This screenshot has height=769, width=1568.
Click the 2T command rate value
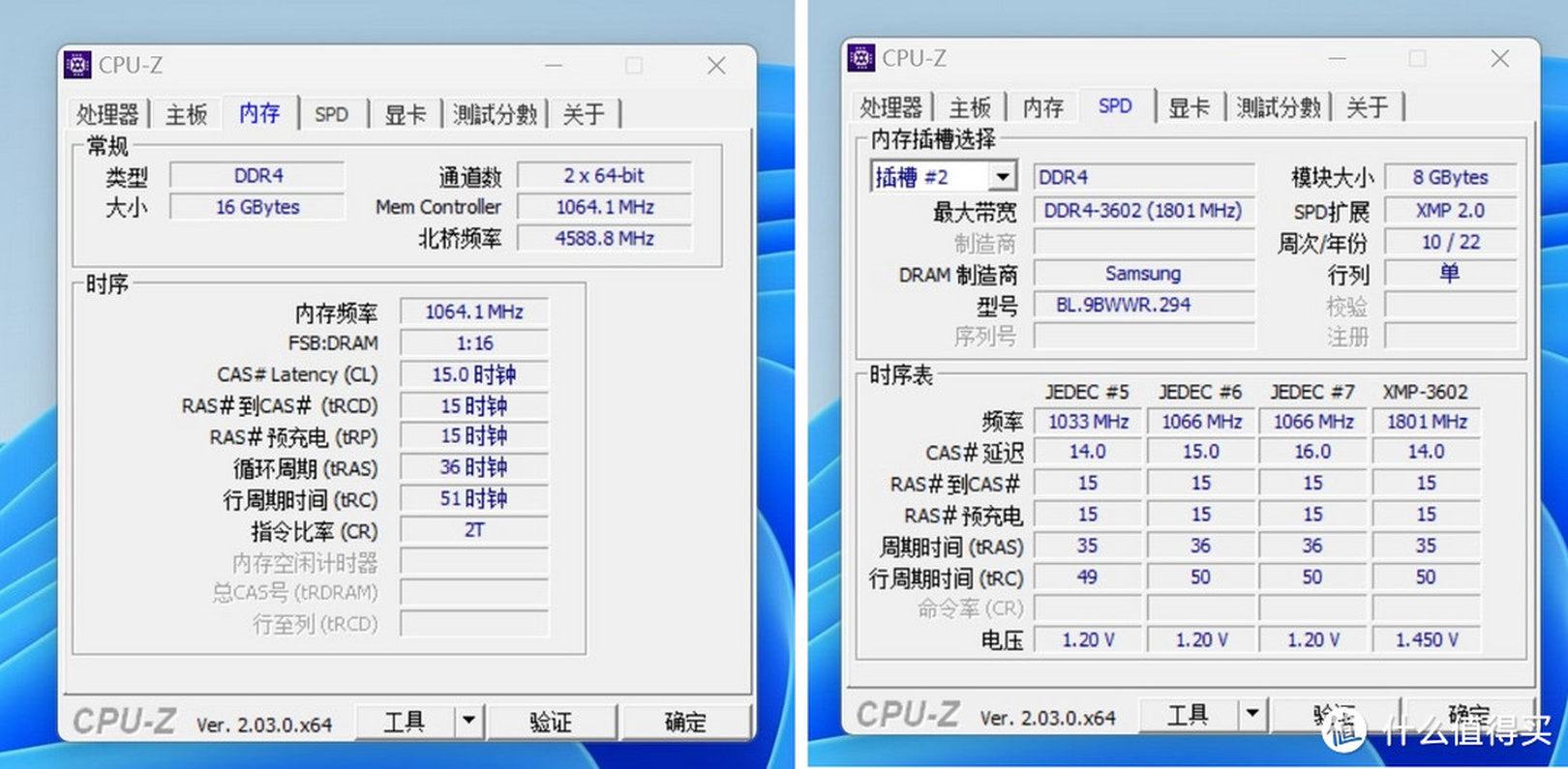click(474, 530)
